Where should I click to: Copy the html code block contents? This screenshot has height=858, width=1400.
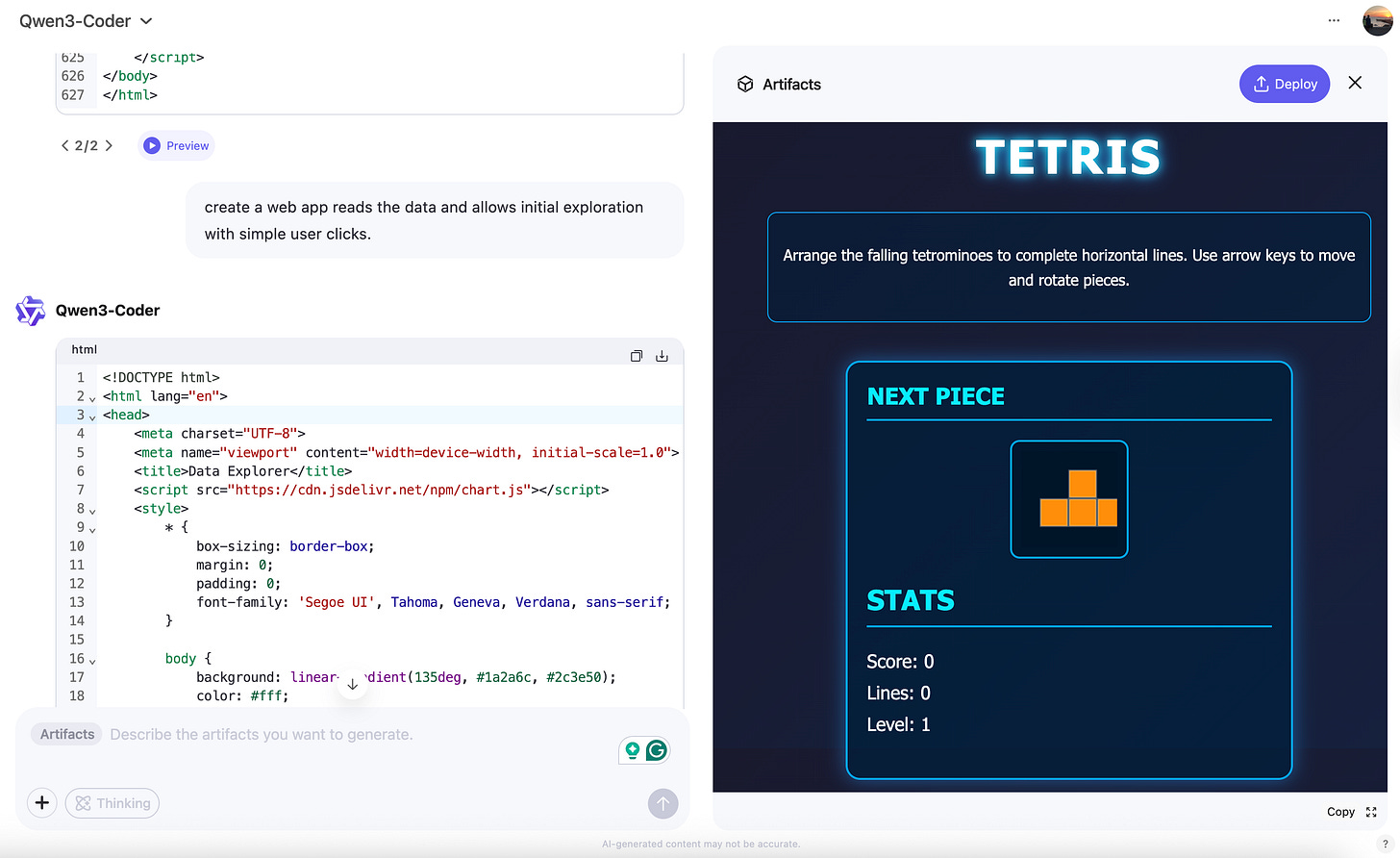click(x=637, y=356)
